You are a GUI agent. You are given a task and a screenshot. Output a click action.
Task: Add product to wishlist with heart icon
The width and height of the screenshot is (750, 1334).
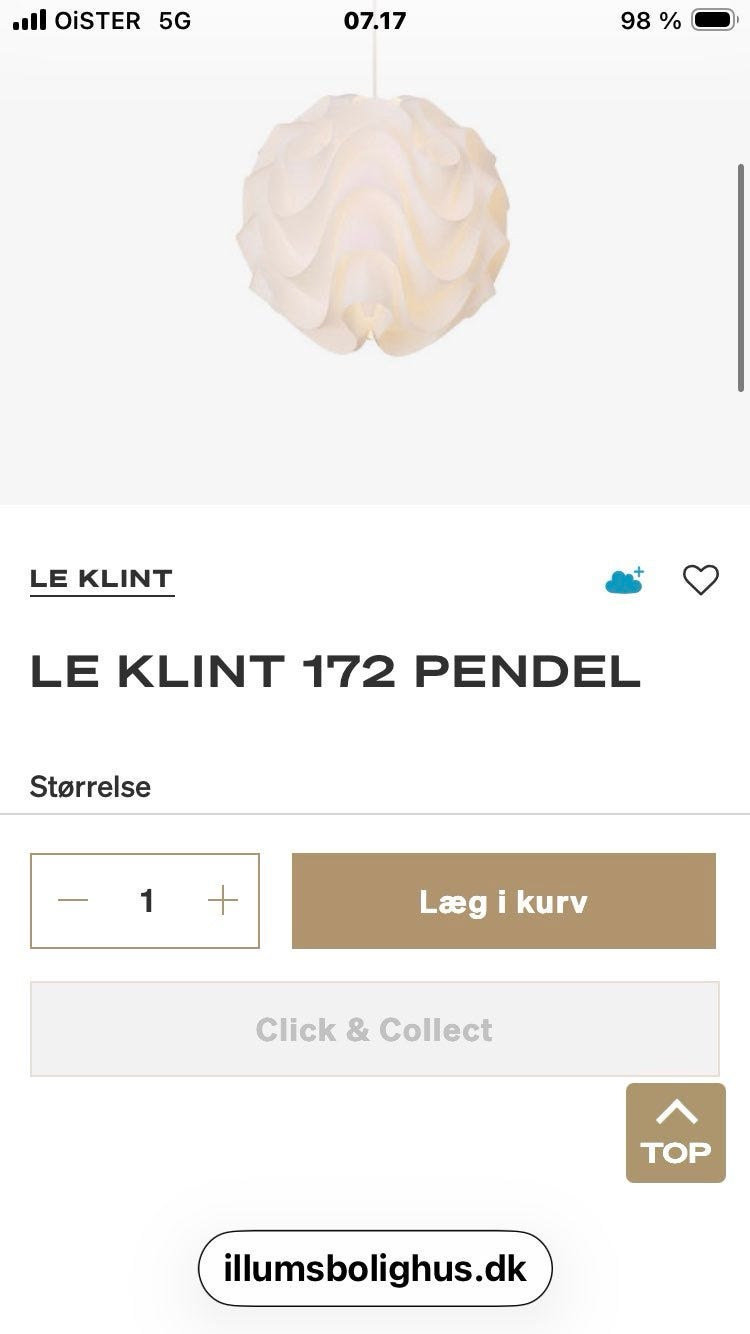700,580
